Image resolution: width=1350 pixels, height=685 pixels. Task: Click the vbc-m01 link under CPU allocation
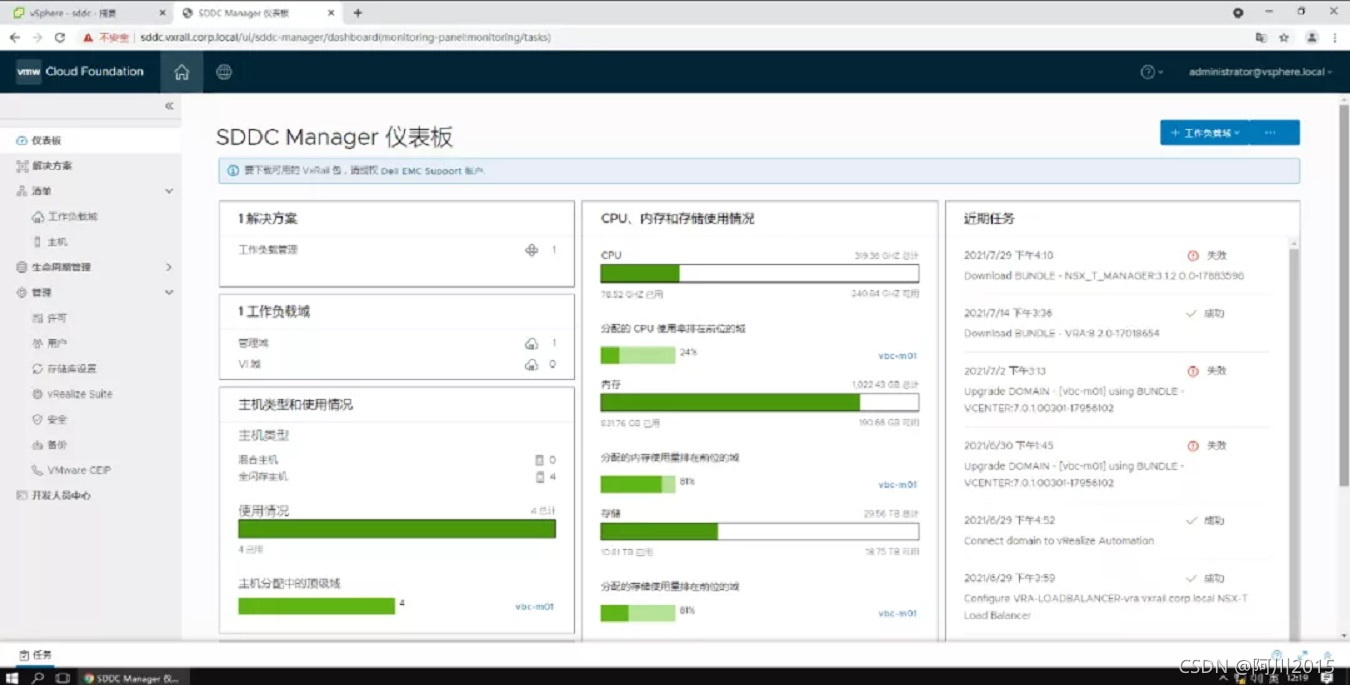point(897,356)
